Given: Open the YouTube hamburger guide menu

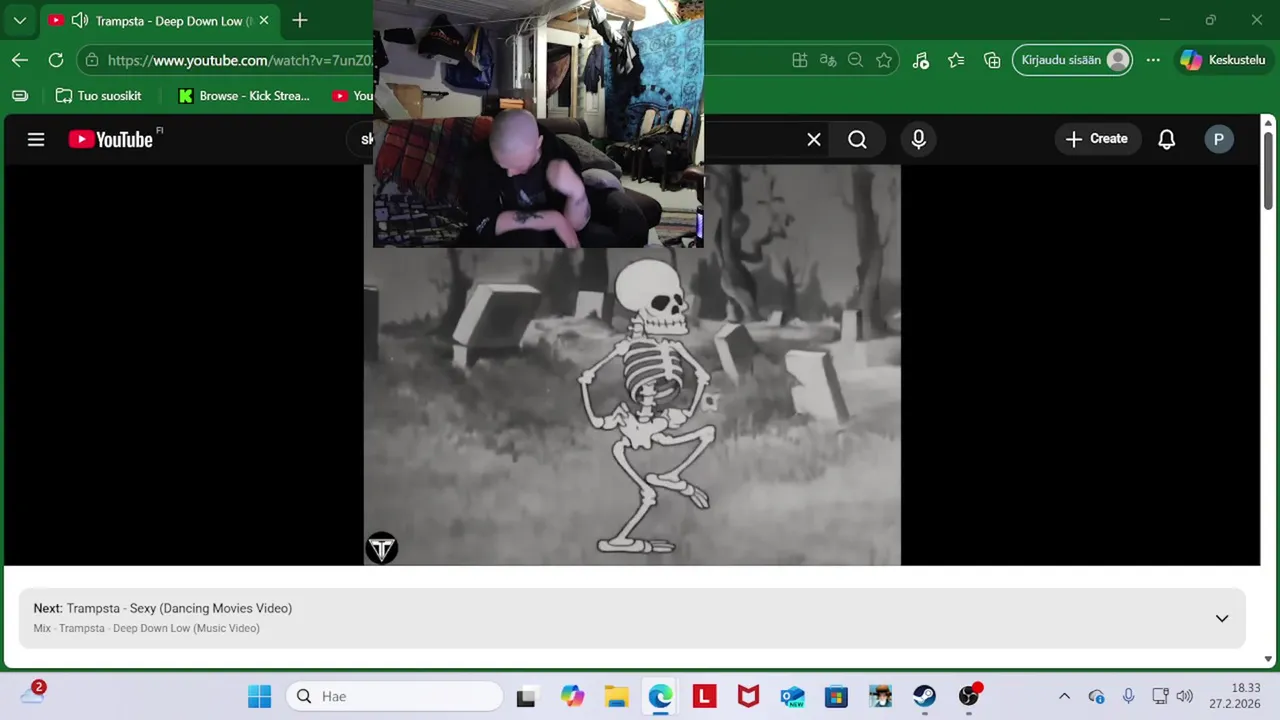Looking at the screenshot, I should (36, 139).
